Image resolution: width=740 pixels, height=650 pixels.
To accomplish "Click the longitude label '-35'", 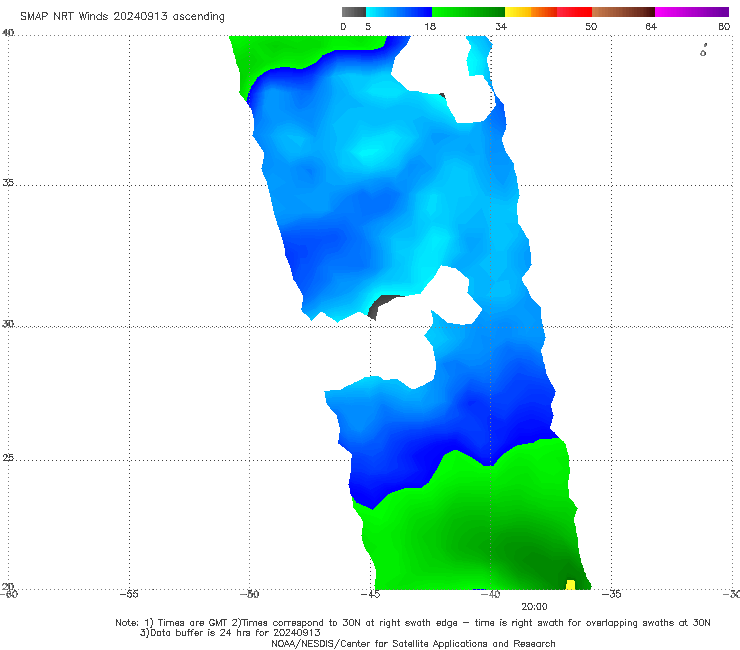I will click(x=611, y=594).
